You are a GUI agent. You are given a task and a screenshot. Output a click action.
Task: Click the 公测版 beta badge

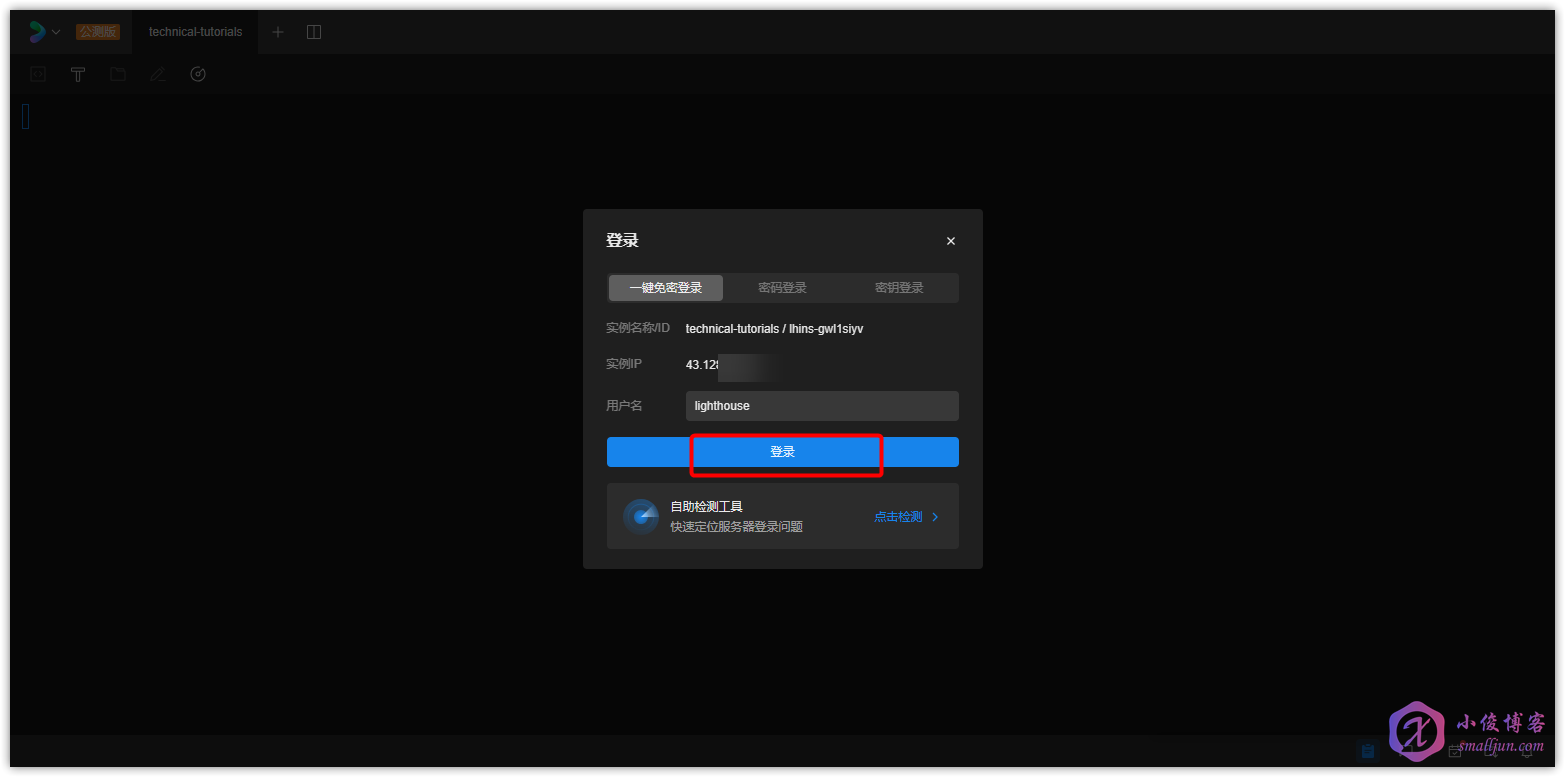(x=98, y=32)
